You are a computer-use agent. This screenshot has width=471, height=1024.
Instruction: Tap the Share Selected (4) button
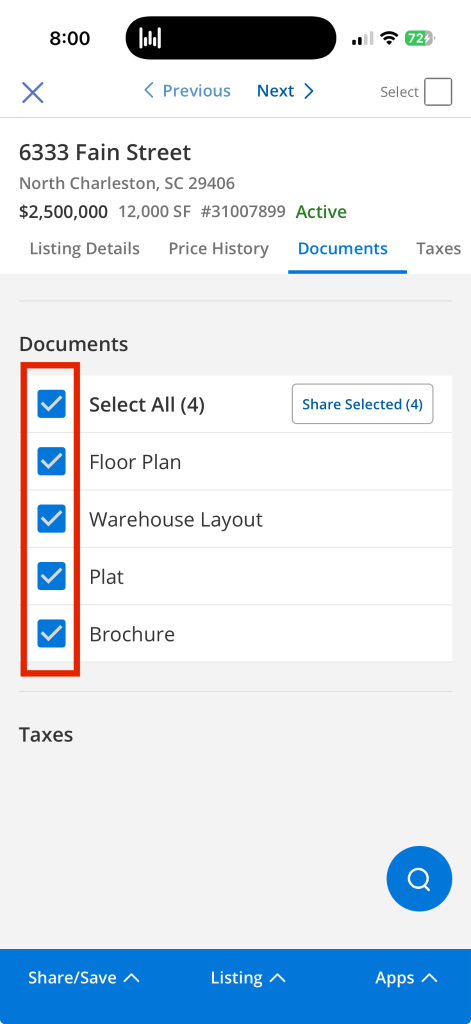pyautogui.click(x=363, y=404)
